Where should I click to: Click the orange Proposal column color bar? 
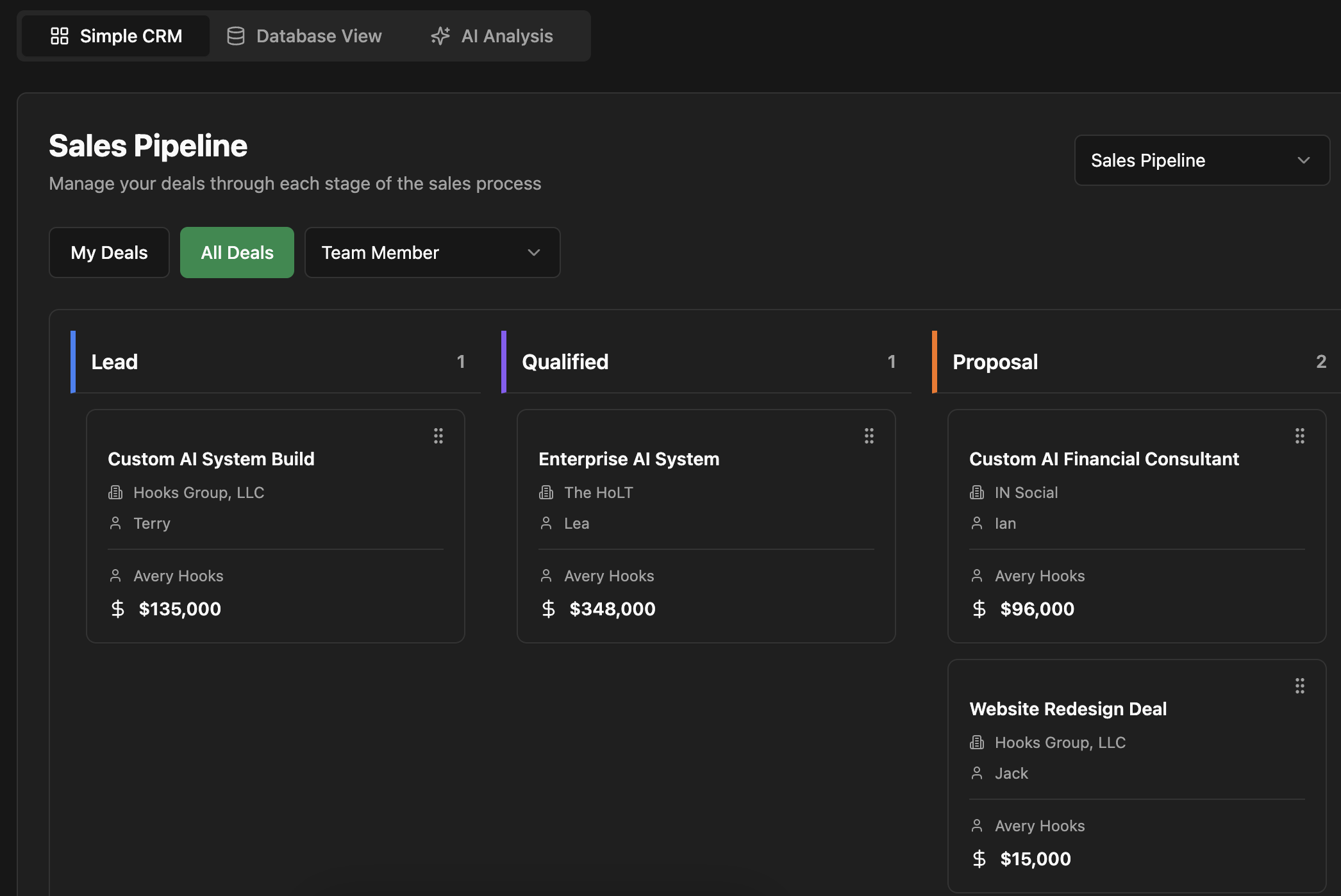[x=935, y=361]
